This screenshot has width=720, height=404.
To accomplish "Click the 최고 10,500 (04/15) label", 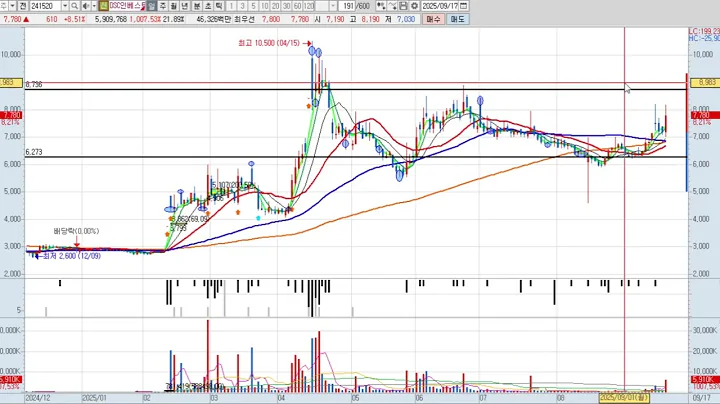I will 269,43.
